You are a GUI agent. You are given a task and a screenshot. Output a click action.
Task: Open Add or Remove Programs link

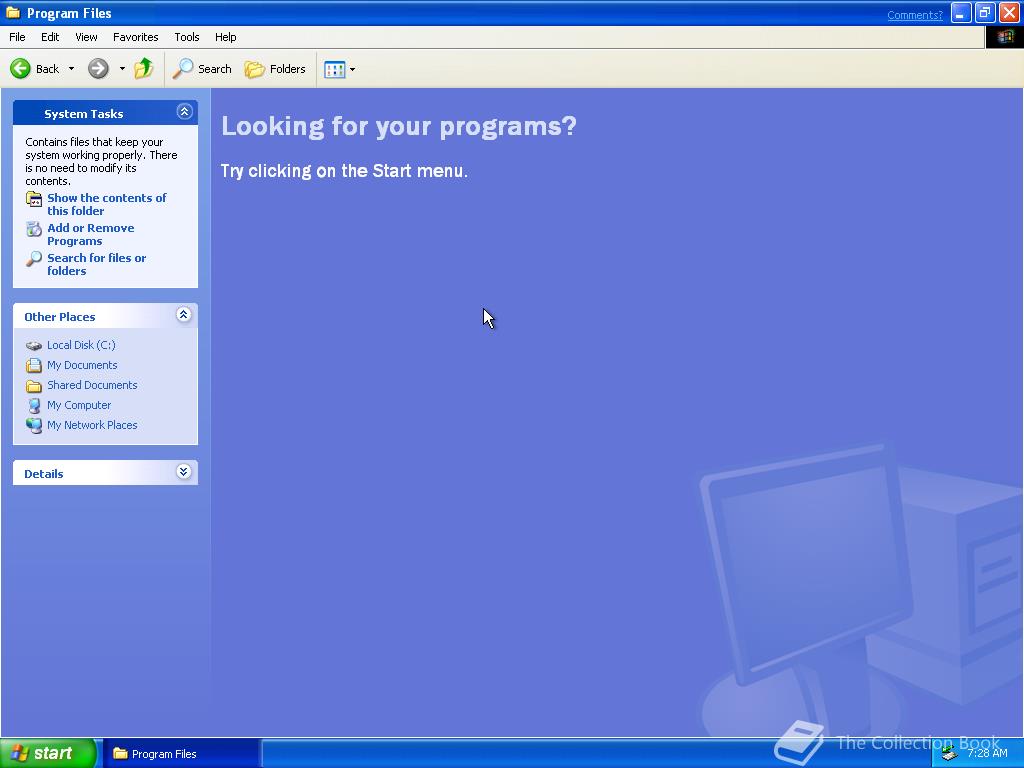tap(91, 234)
